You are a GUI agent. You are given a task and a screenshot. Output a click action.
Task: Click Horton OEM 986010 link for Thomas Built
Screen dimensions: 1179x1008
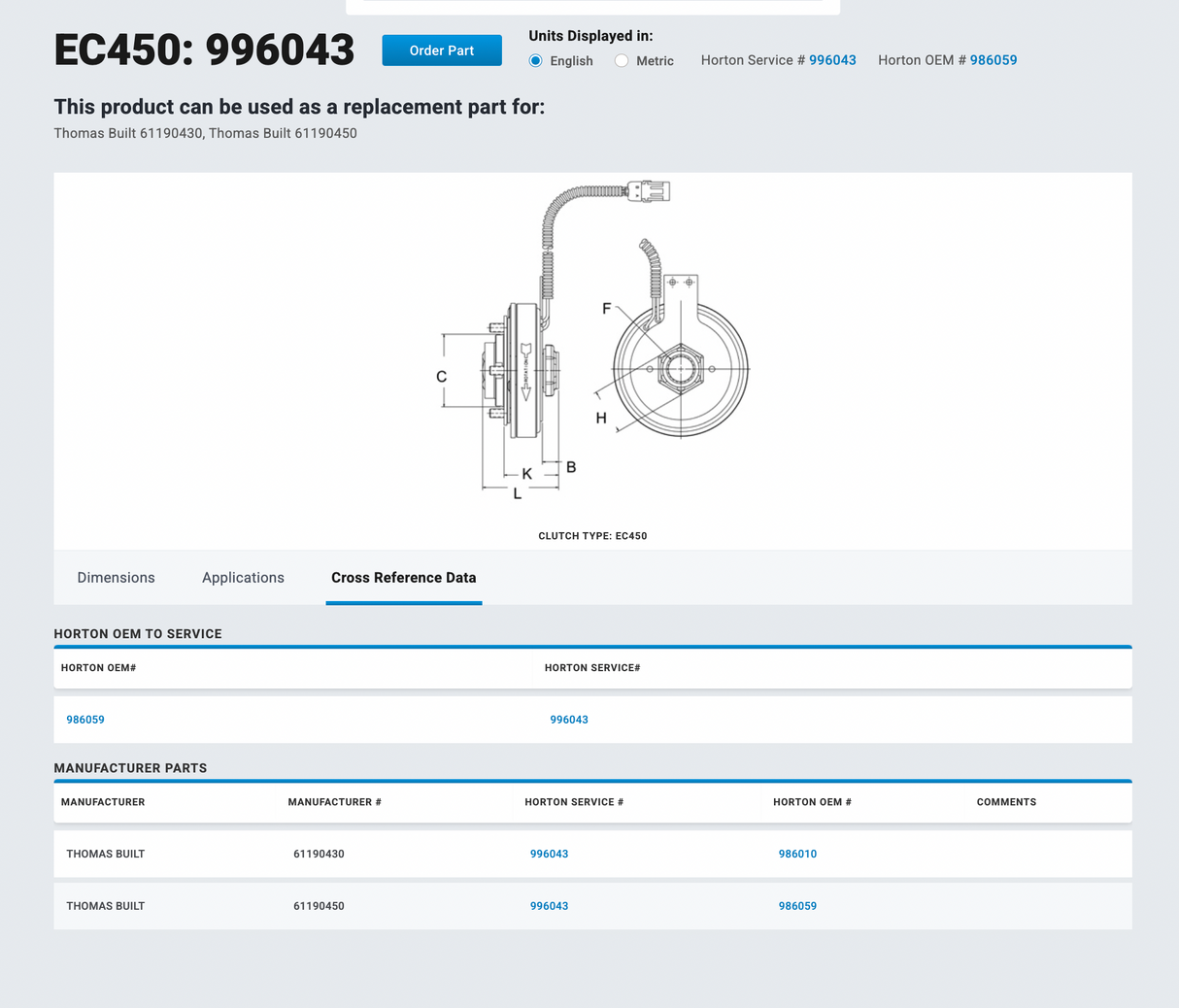pyautogui.click(x=797, y=855)
